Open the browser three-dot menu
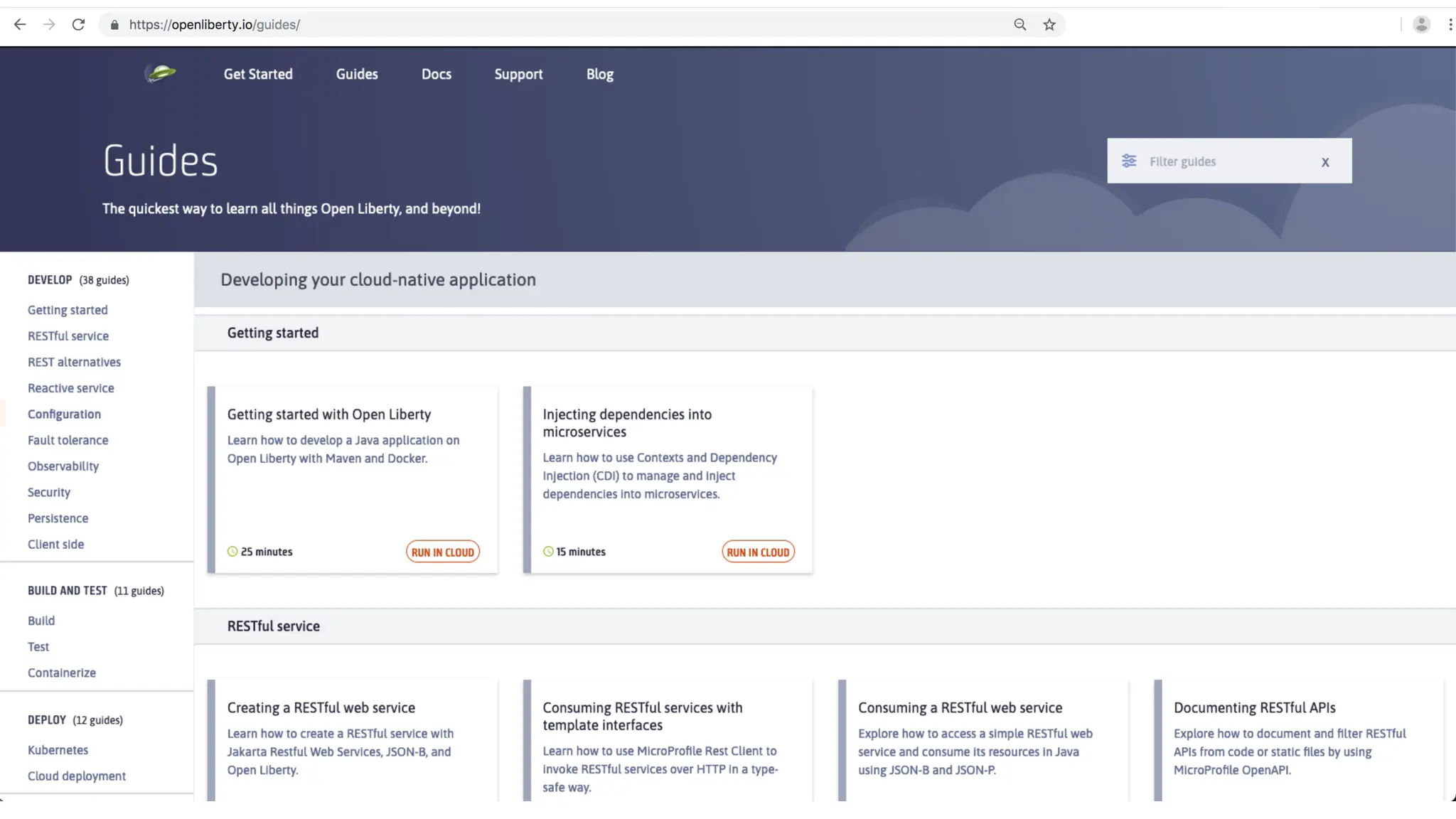Screen dimensions: 1456x819 tap(1450, 25)
